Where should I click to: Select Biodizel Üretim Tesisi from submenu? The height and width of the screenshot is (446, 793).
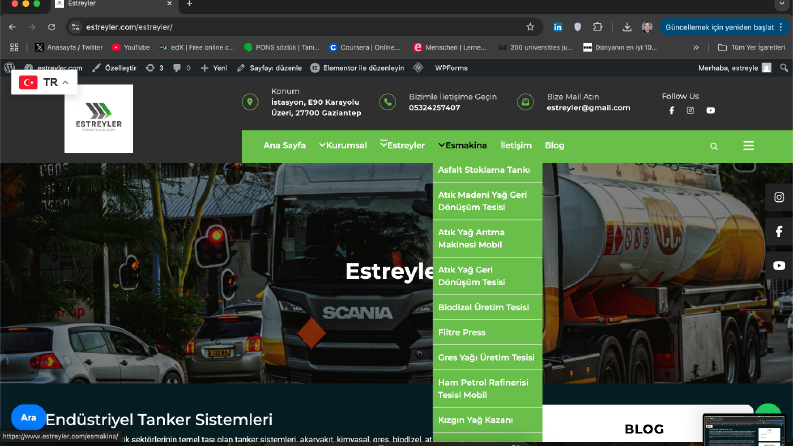488,307
